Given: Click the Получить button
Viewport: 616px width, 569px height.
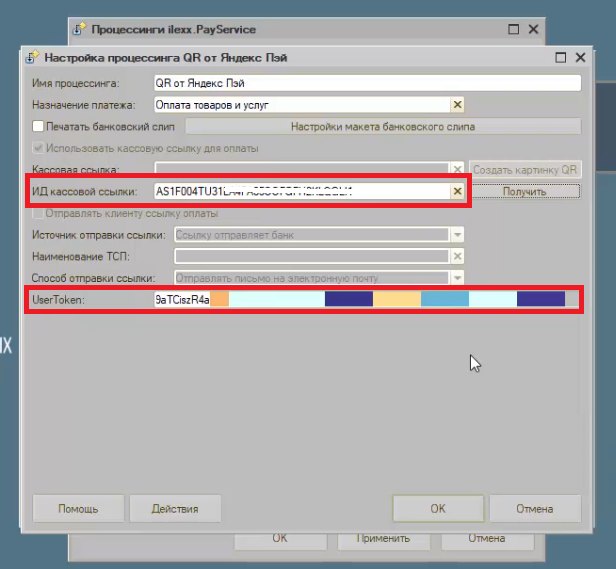Looking at the screenshot, I should [525, 191].
